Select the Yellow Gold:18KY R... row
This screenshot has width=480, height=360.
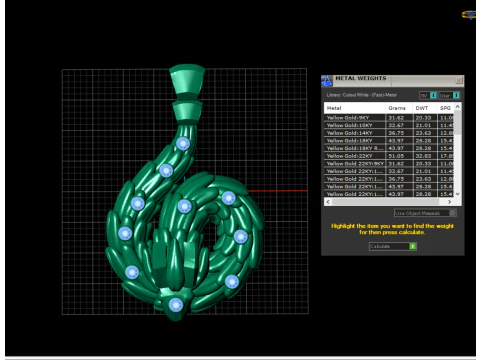click(389, 148)
